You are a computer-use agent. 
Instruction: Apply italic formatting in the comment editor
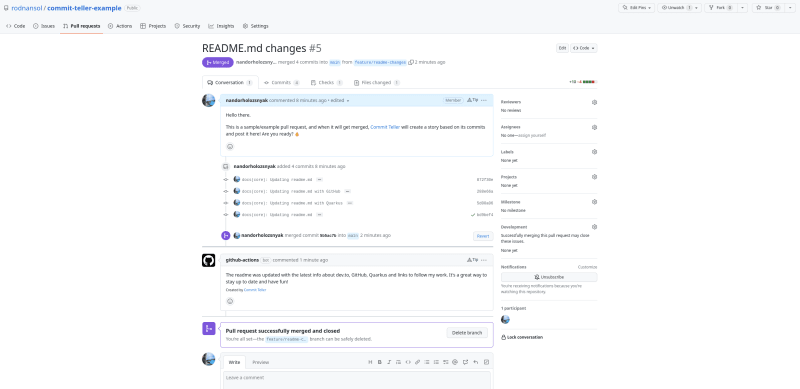(x=389, y=362)
